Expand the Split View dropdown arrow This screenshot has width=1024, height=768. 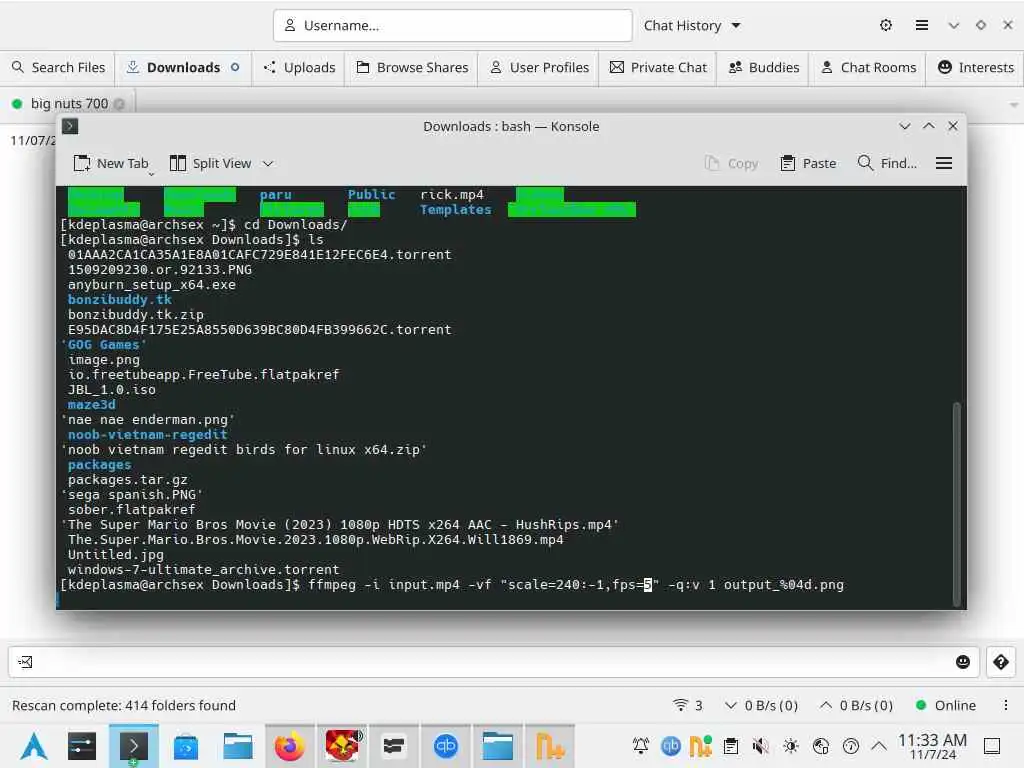[268, 164]
